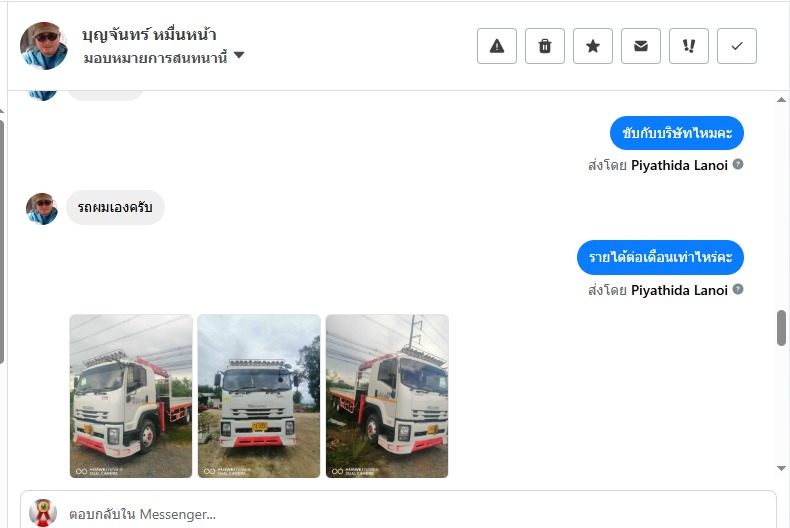Click the scroll down arrow of chat
This screenshot has width=790, height=528.
pos(781,468)
